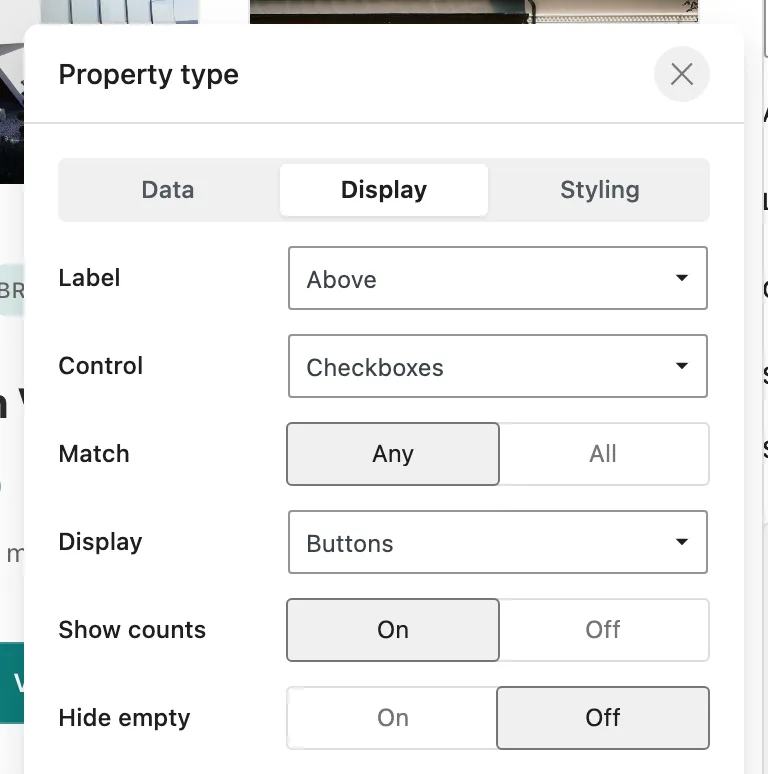Click the 'Control' label

click(x=101, y=366)
